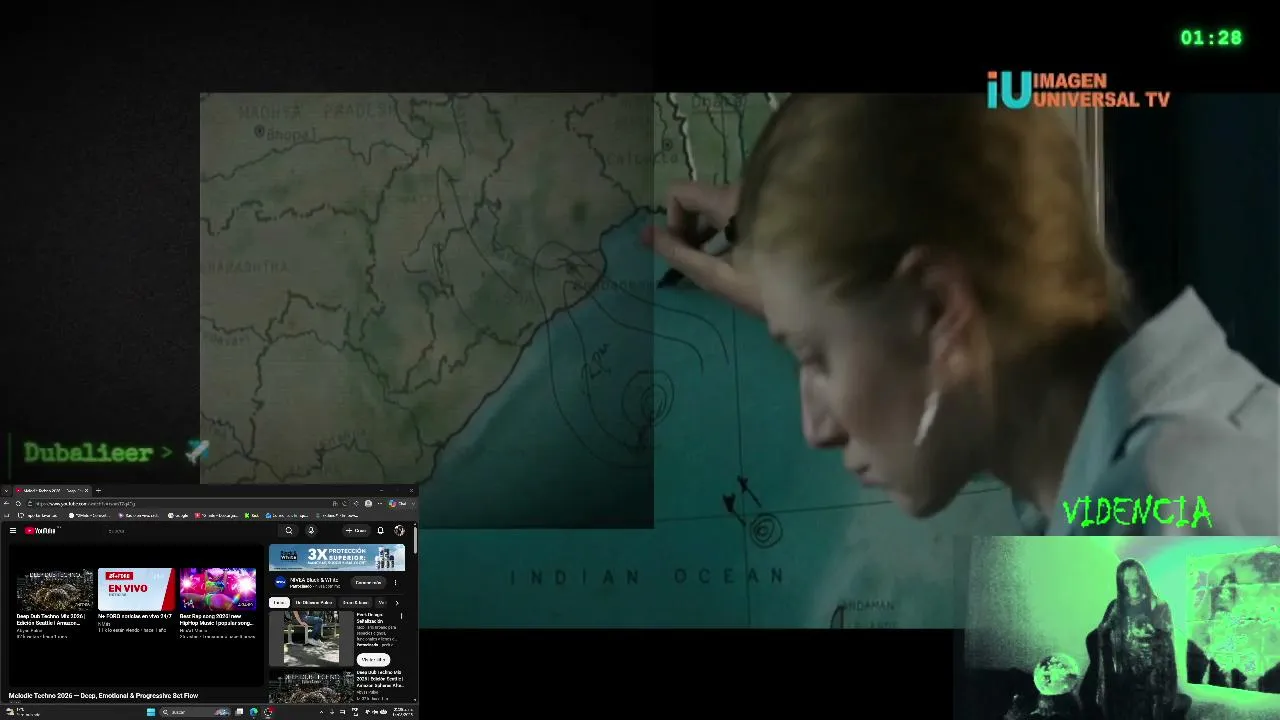Reload the page in the browser
The width and height of the screenshot is (1280, 720).
(x=18, y=503)
